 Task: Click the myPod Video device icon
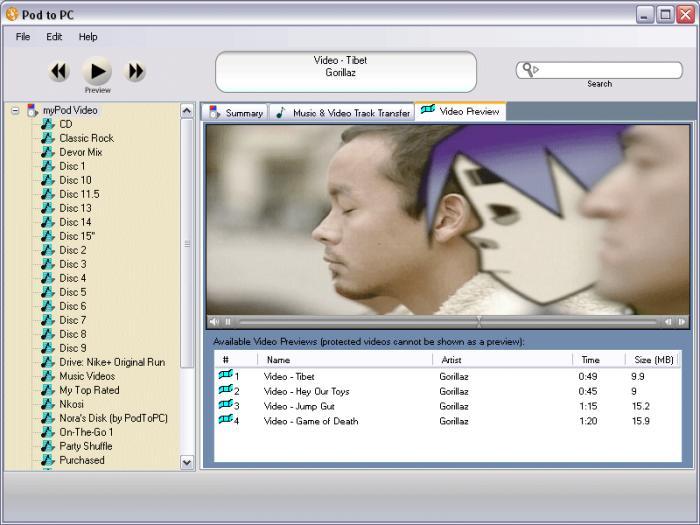click(x=33, y=110)
